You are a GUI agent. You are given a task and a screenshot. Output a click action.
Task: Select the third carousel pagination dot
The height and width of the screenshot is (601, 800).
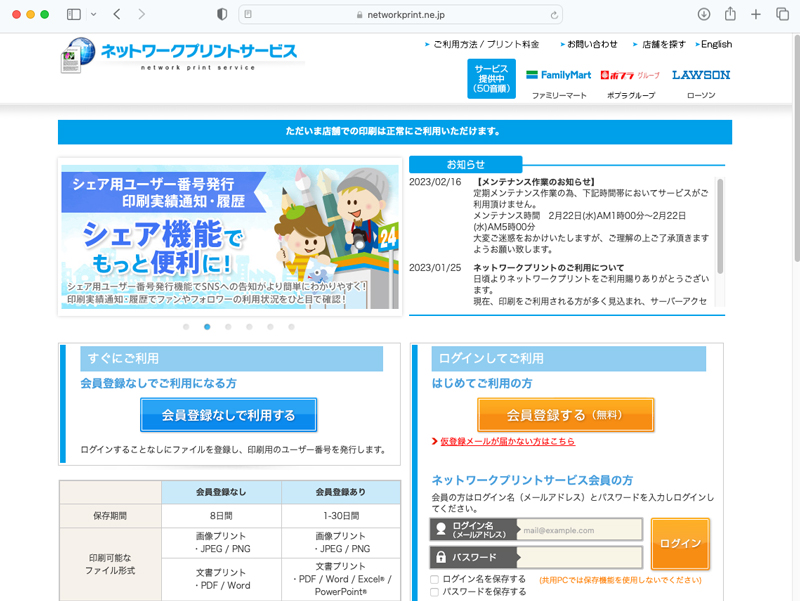tap(228, 327)
